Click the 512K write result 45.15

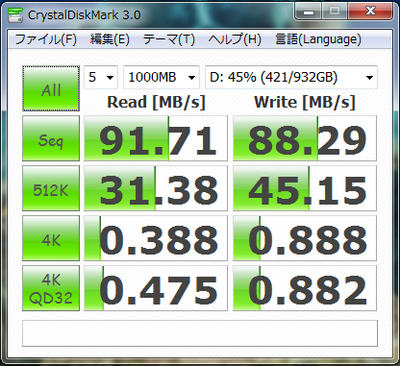305,188
